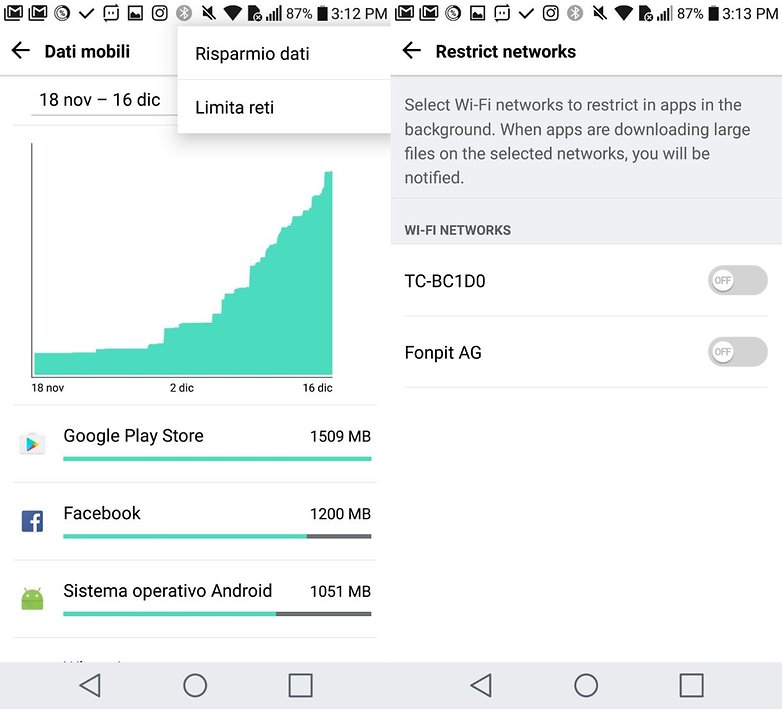This screenshot has height=709, width=782.
Task: Tap checkmark notification icon in left status bar
Action: [x=86, y=13]
